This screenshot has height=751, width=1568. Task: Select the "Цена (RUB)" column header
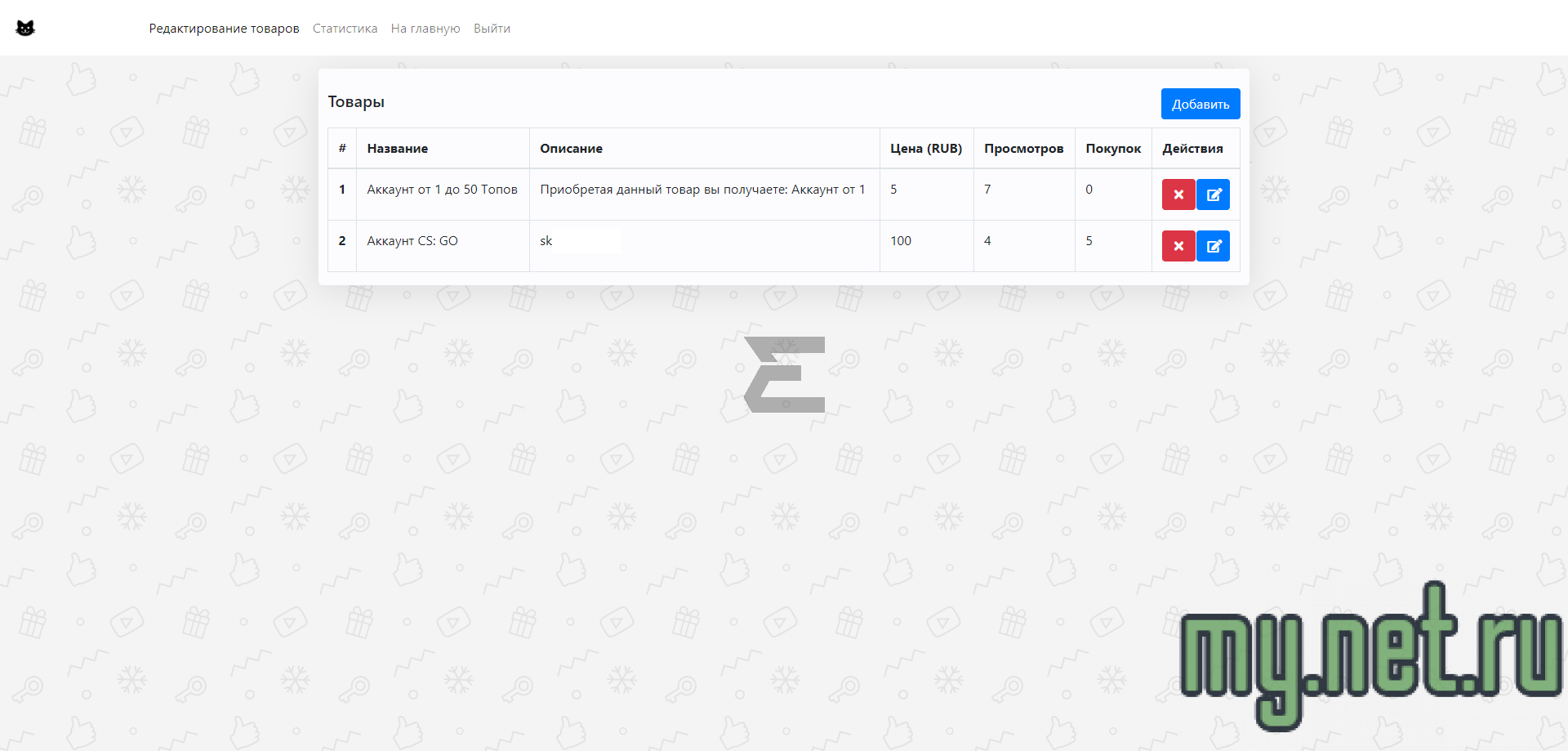(x=925, y=149)
